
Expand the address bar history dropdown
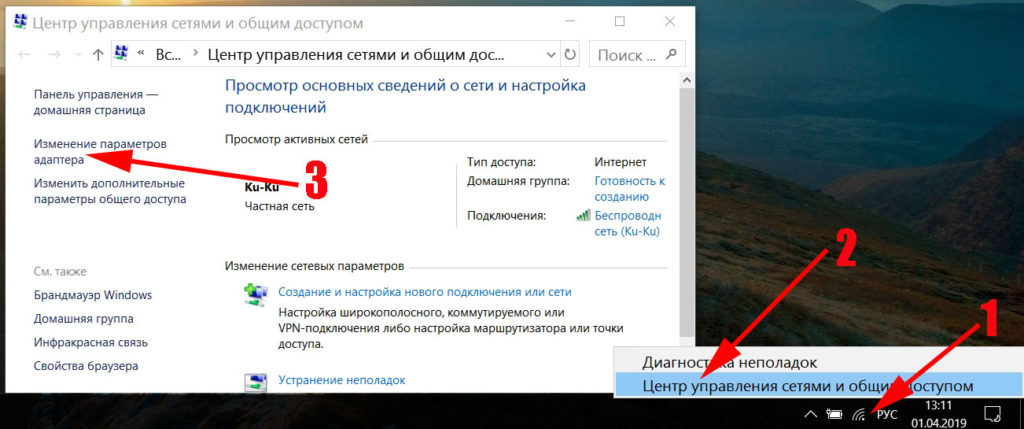tap(547, 53)
